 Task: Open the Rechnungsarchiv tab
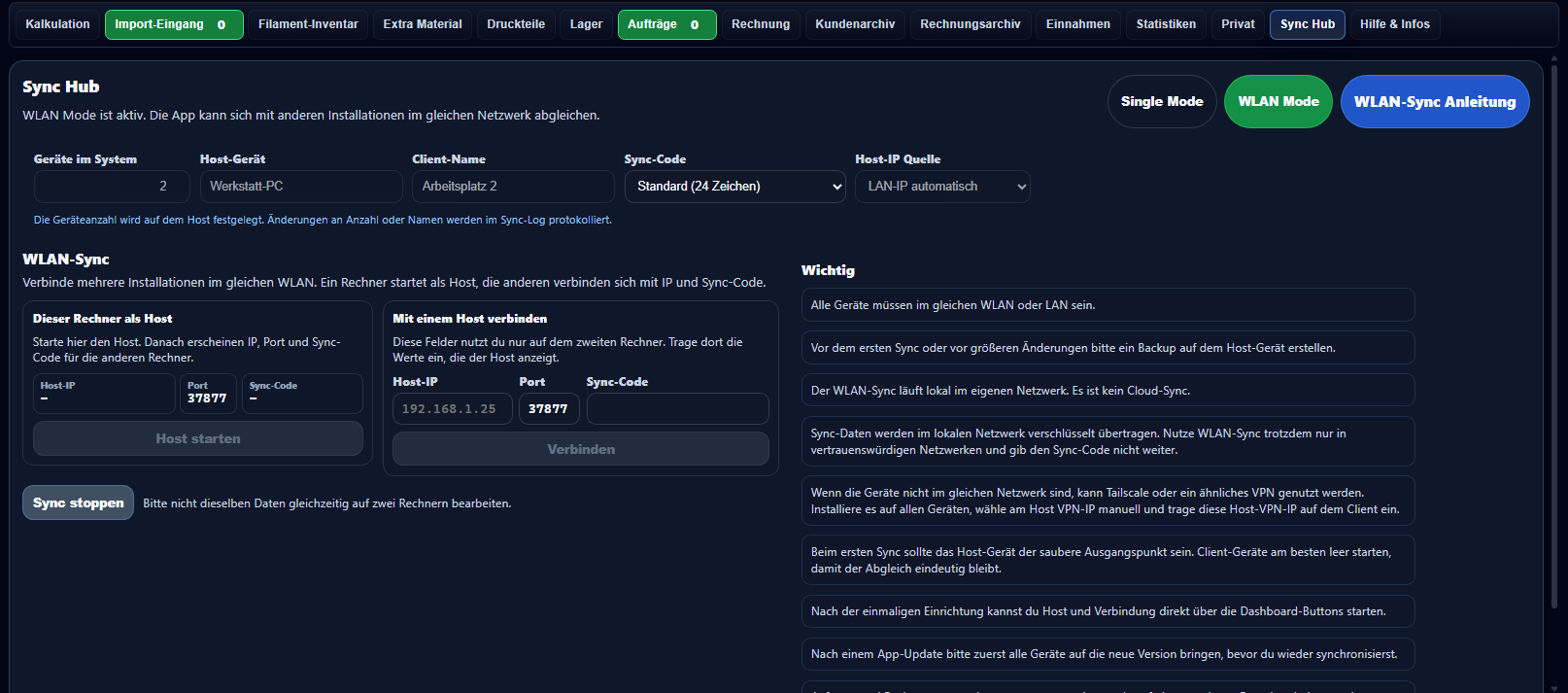[x=971, y=24]
